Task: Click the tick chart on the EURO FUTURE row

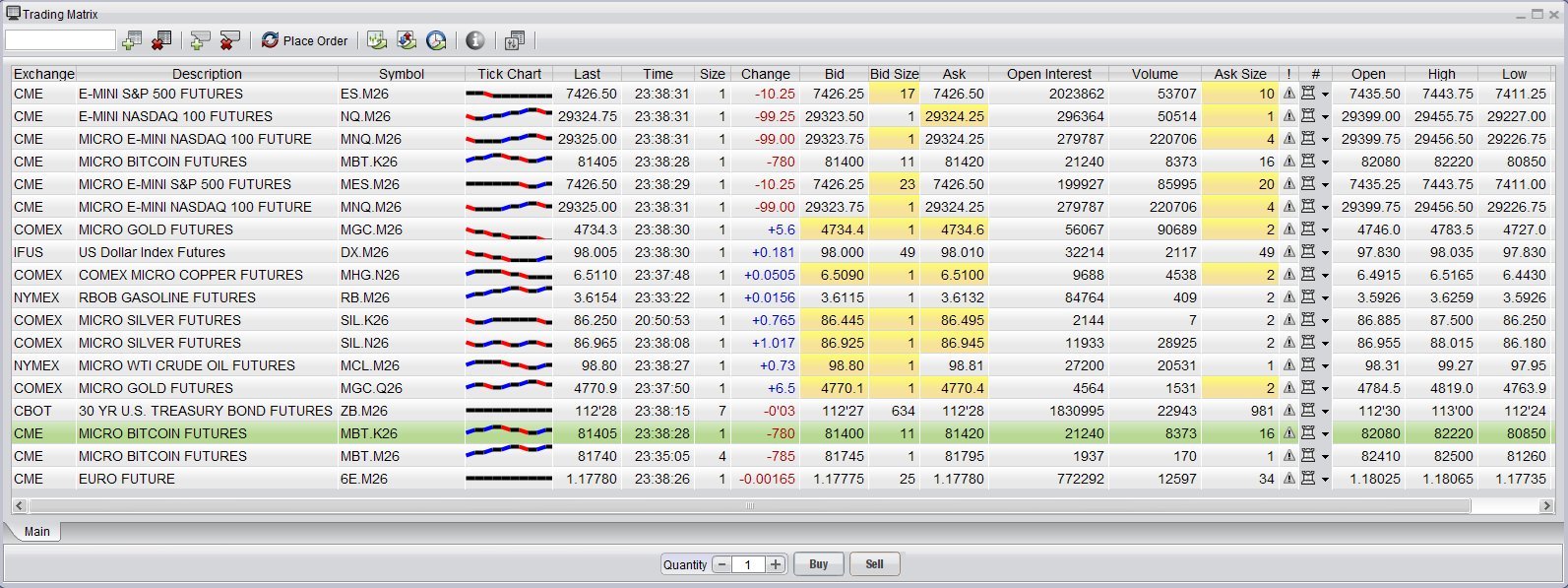Action: [509, 479]
